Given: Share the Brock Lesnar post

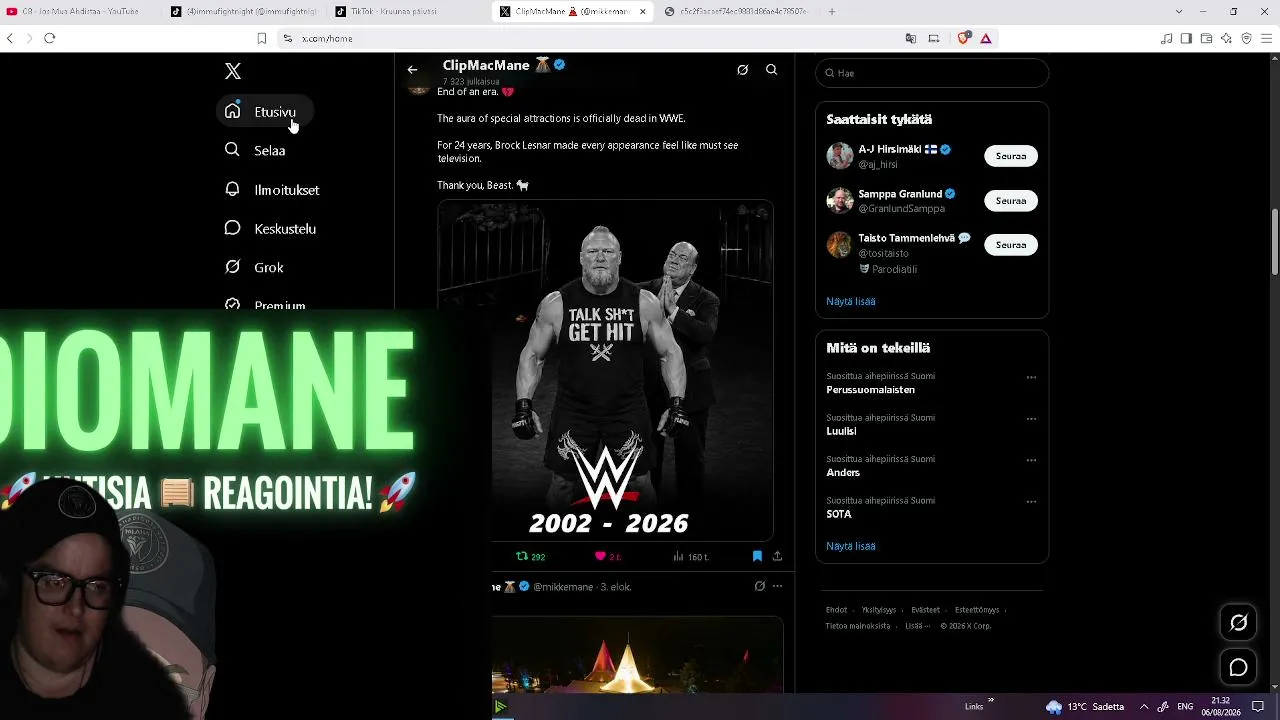Looking at the screenshot, I should pyautogui.click(x=777, y=556).
